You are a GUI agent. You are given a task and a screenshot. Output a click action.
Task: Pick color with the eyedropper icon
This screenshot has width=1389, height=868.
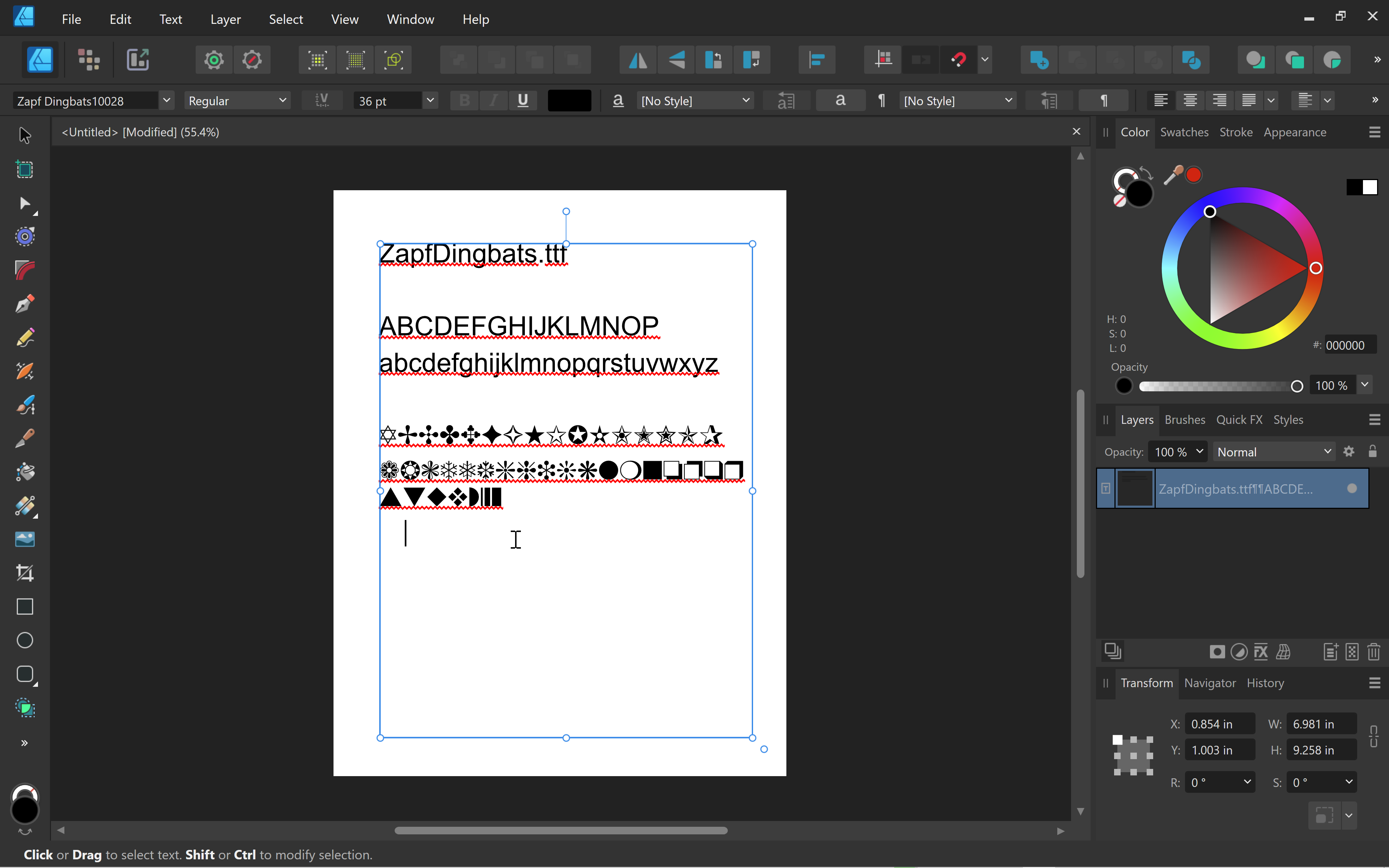click(x=1173, y=175)
